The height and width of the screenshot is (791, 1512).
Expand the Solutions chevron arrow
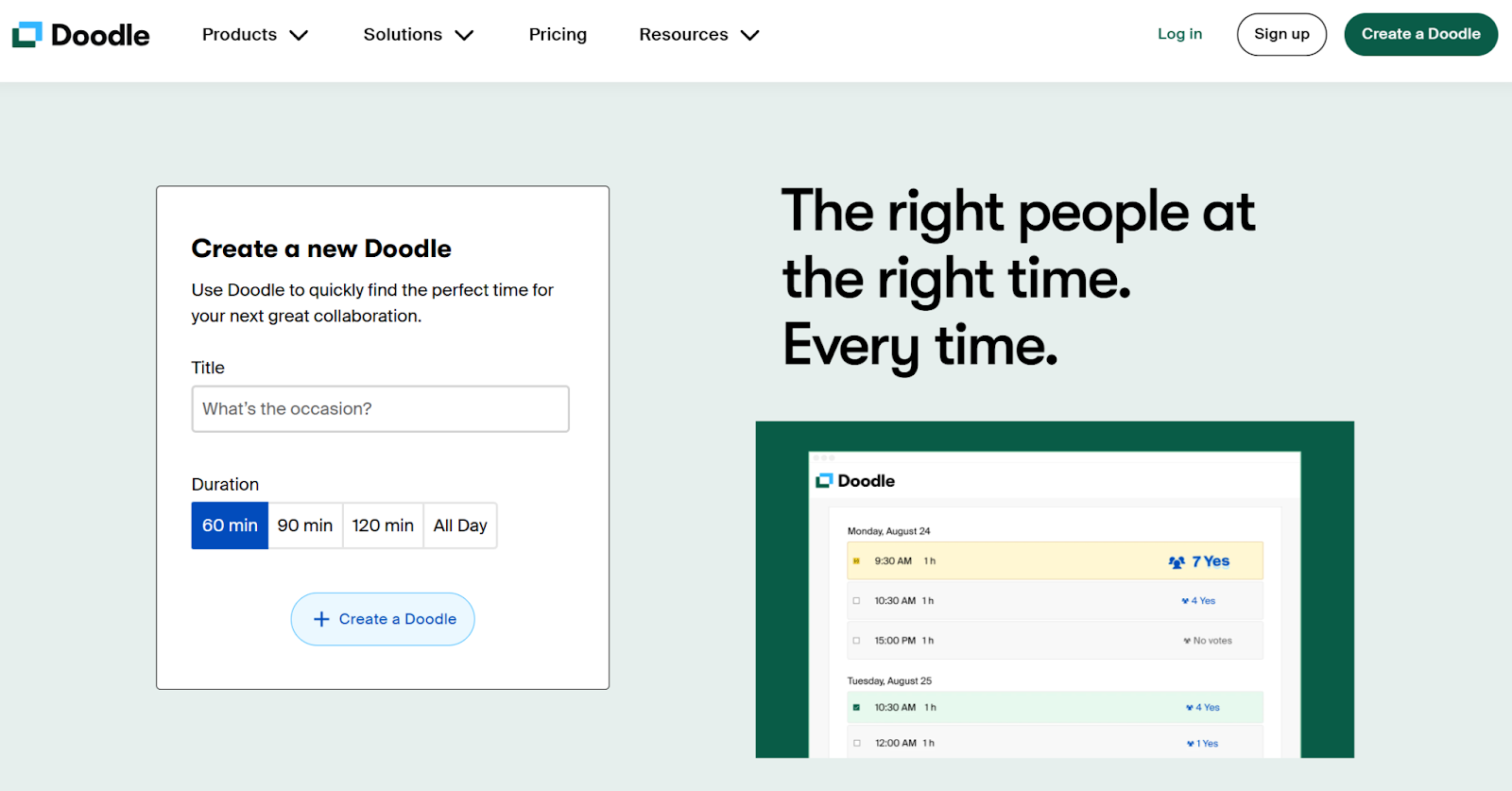[464, 36]
